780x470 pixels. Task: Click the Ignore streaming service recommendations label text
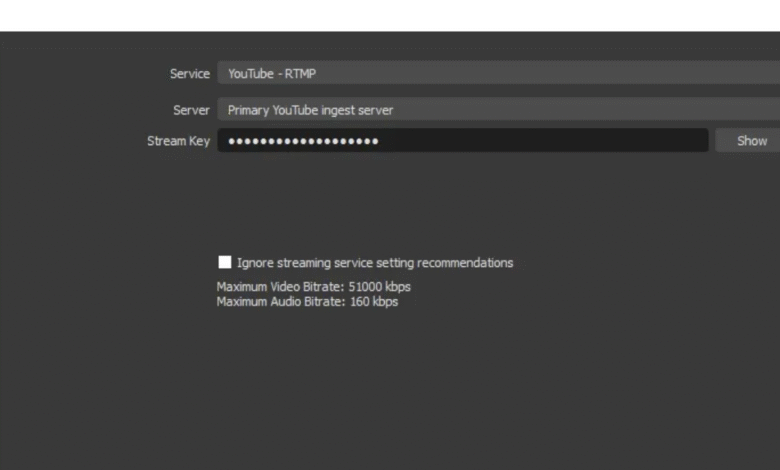[x=374, y=263]
